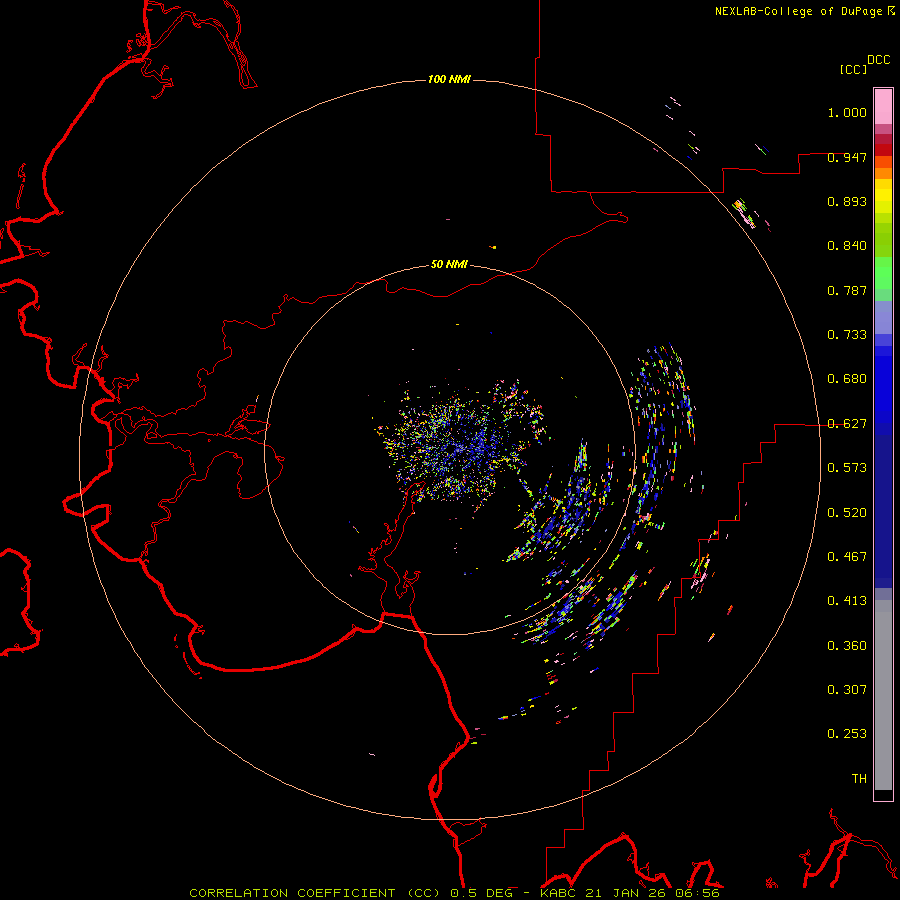Select the 0.573 scale value
The image size is (900, 900).
coord(847,468)
